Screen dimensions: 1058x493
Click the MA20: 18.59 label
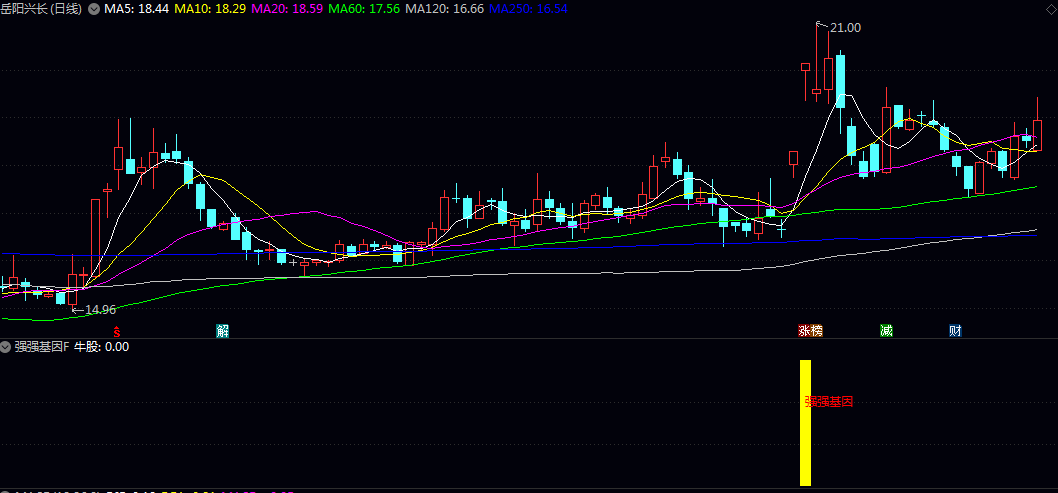287,9
